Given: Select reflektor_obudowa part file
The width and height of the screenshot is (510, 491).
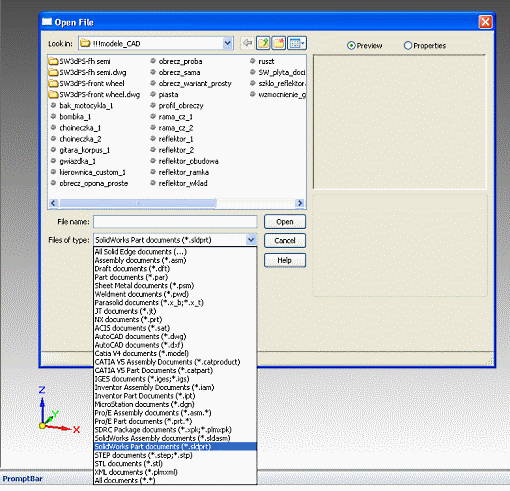Looking at the screenshot, I should coord(184,161).
